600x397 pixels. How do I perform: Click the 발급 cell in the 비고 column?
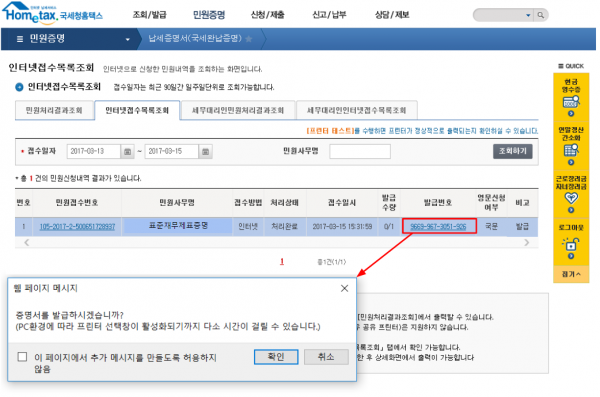pos(522,226)
